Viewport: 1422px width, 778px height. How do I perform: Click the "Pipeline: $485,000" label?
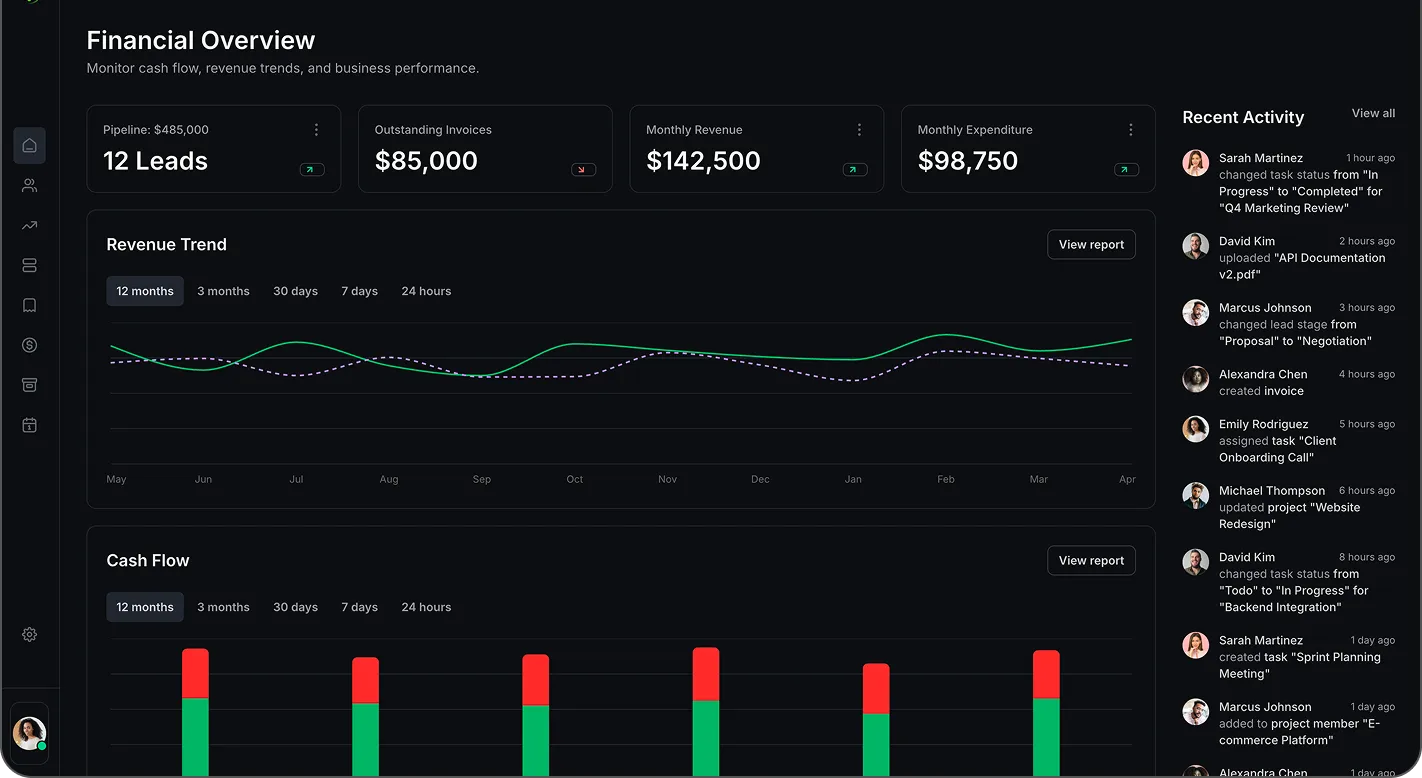156,130
